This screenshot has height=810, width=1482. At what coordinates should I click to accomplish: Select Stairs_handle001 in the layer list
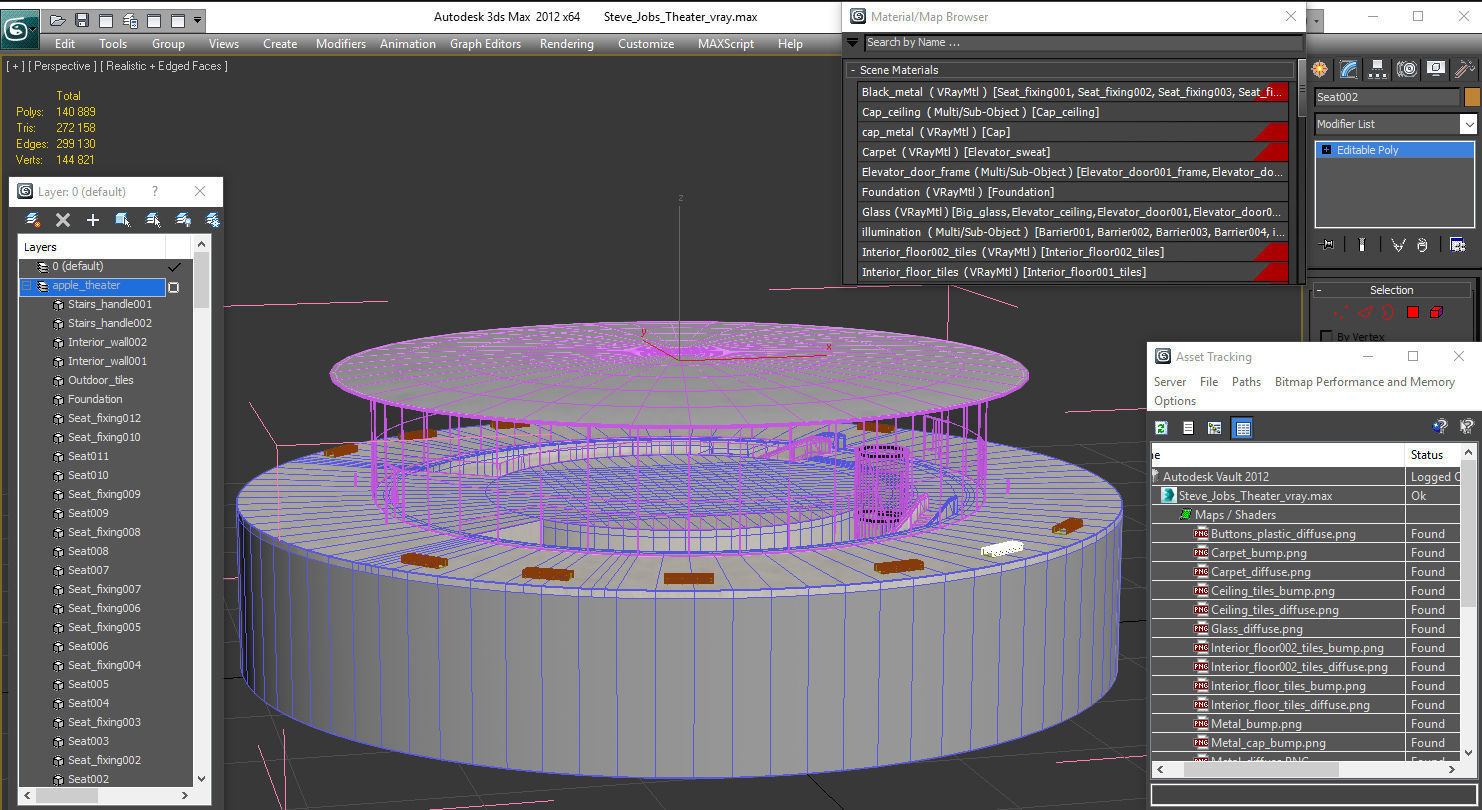[110, 304]
